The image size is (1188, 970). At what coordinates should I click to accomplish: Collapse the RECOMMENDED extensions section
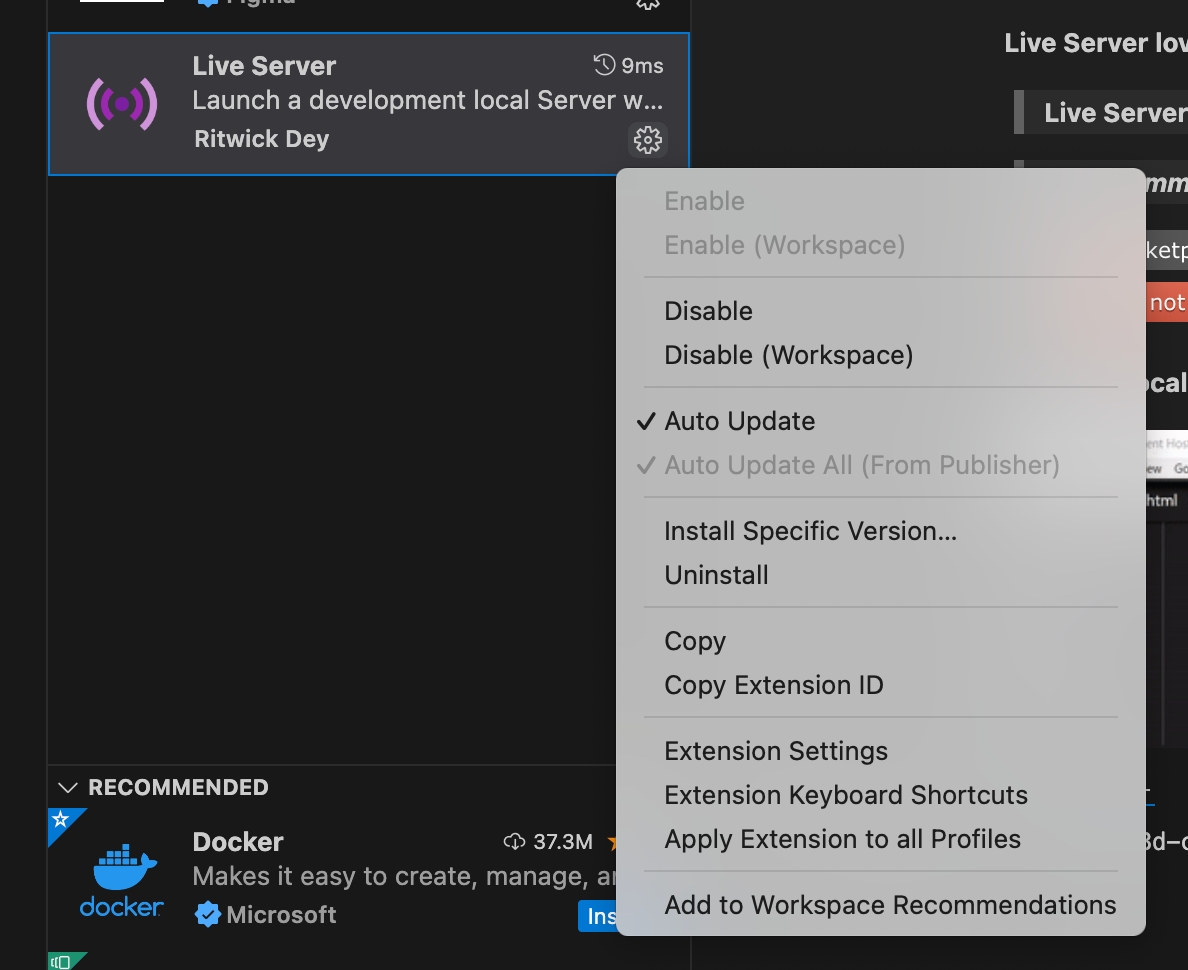[x=68, y=787]
